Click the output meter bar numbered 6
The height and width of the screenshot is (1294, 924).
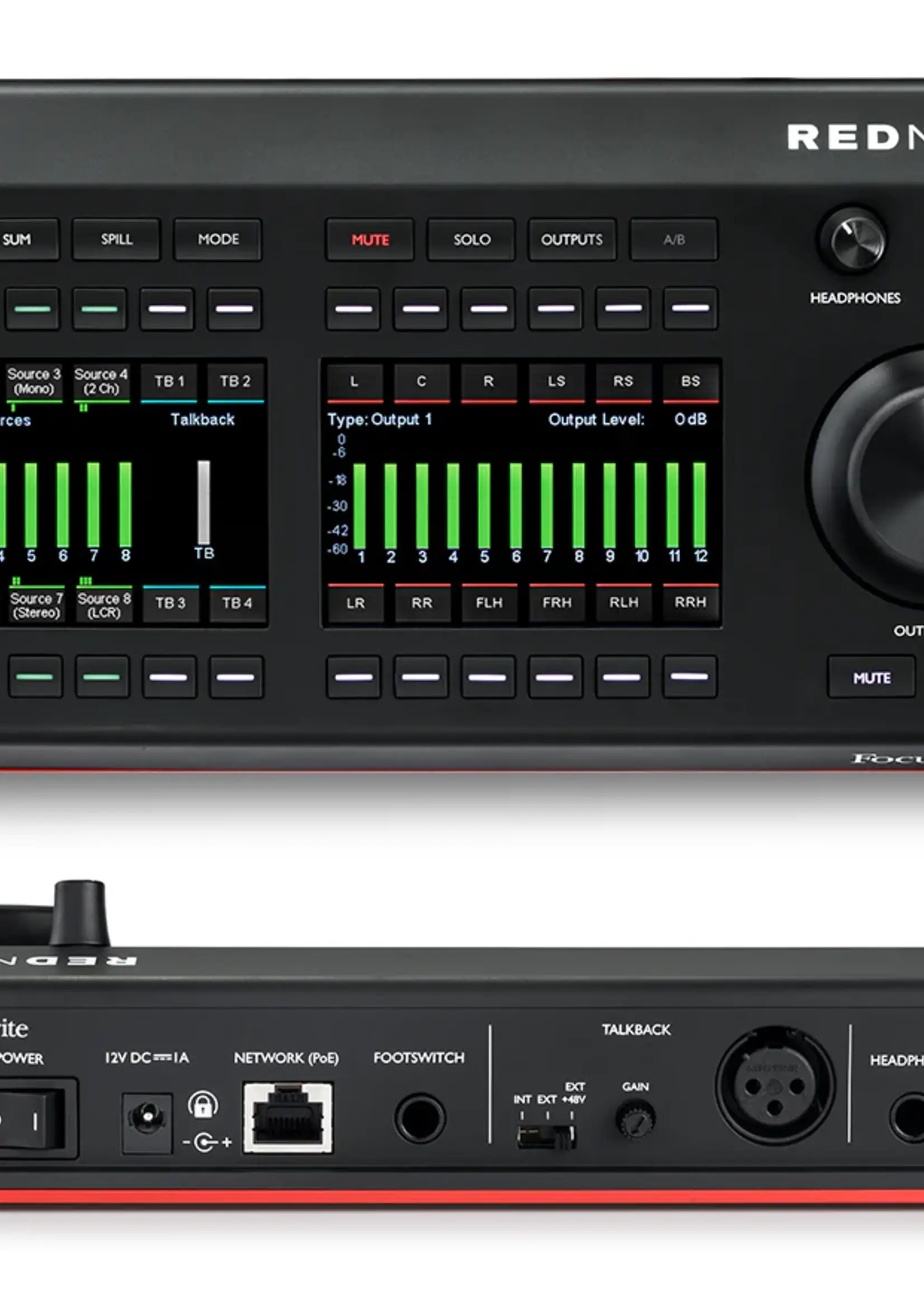[x=516, y=506]
